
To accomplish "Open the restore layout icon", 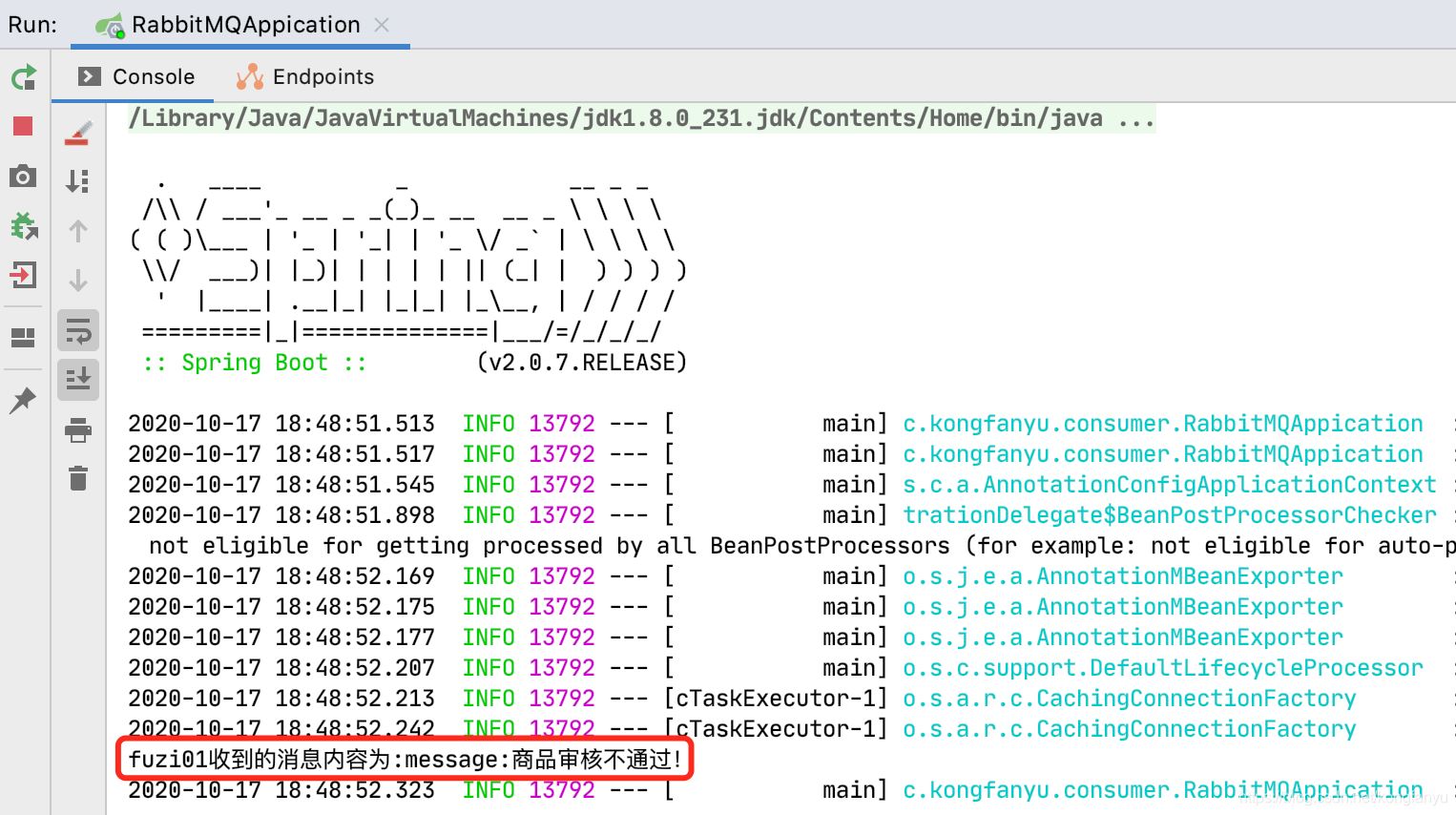I will coord(23,338).
